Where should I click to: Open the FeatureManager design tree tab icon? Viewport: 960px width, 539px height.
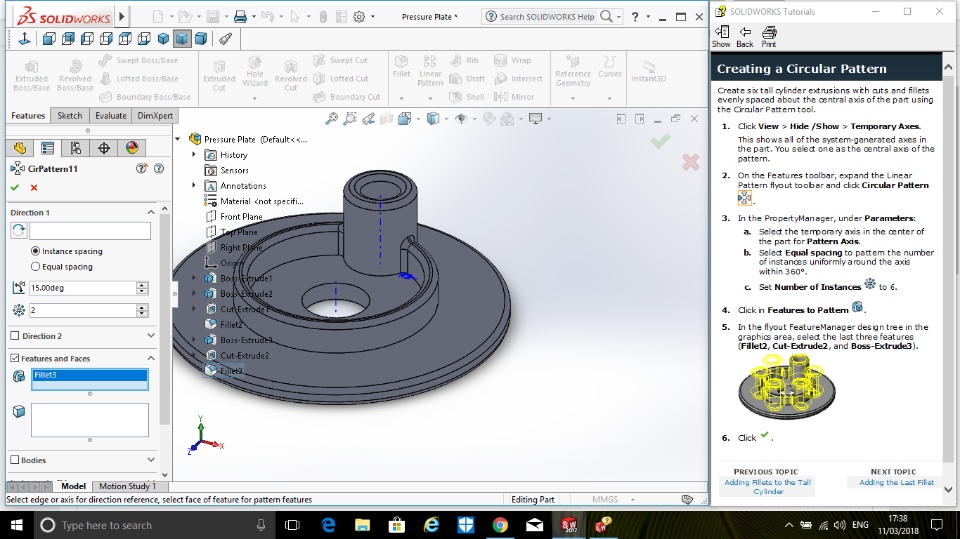(x=20, y=148)
